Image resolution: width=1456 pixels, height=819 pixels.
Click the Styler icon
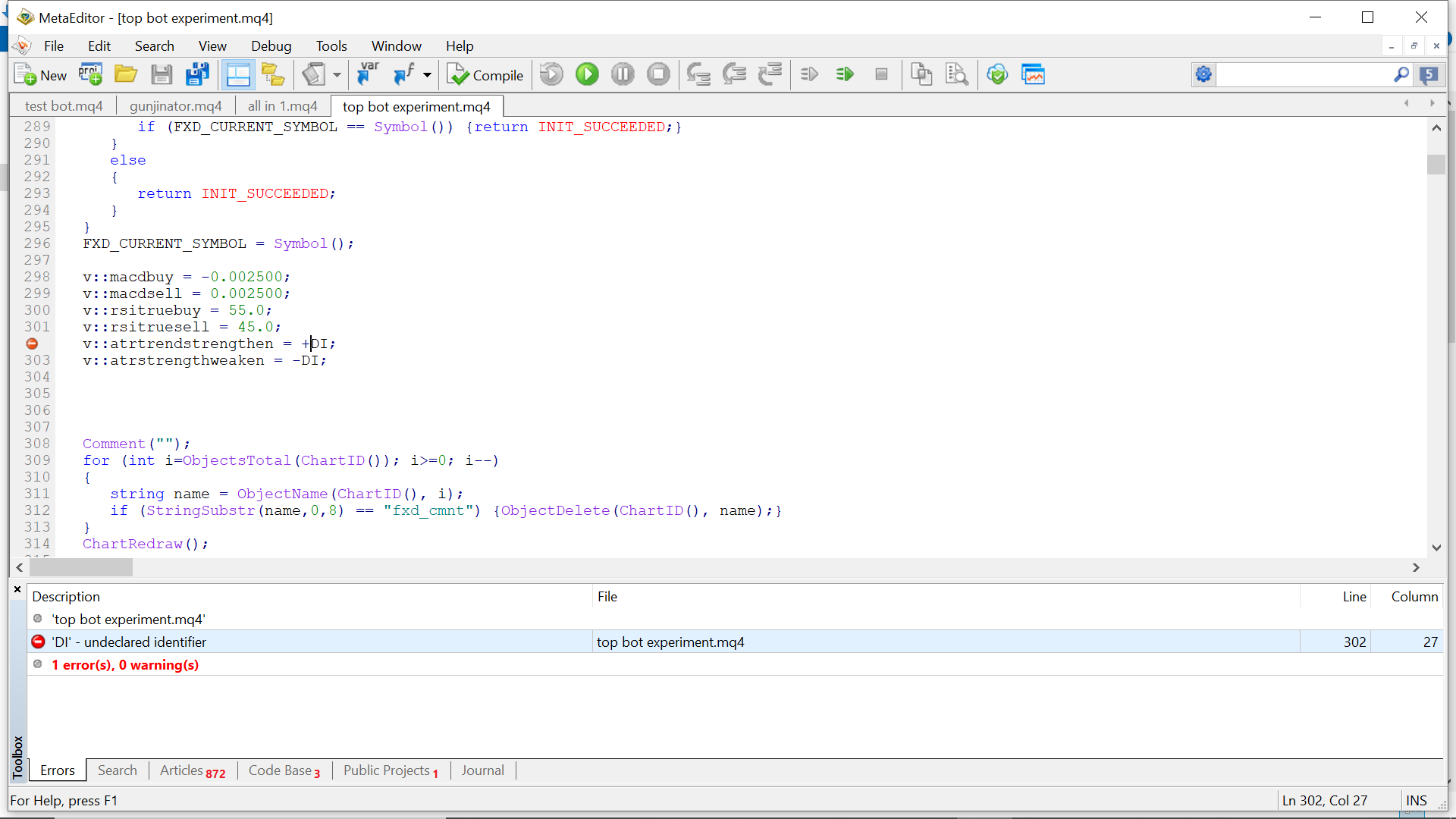pos(314,75)
